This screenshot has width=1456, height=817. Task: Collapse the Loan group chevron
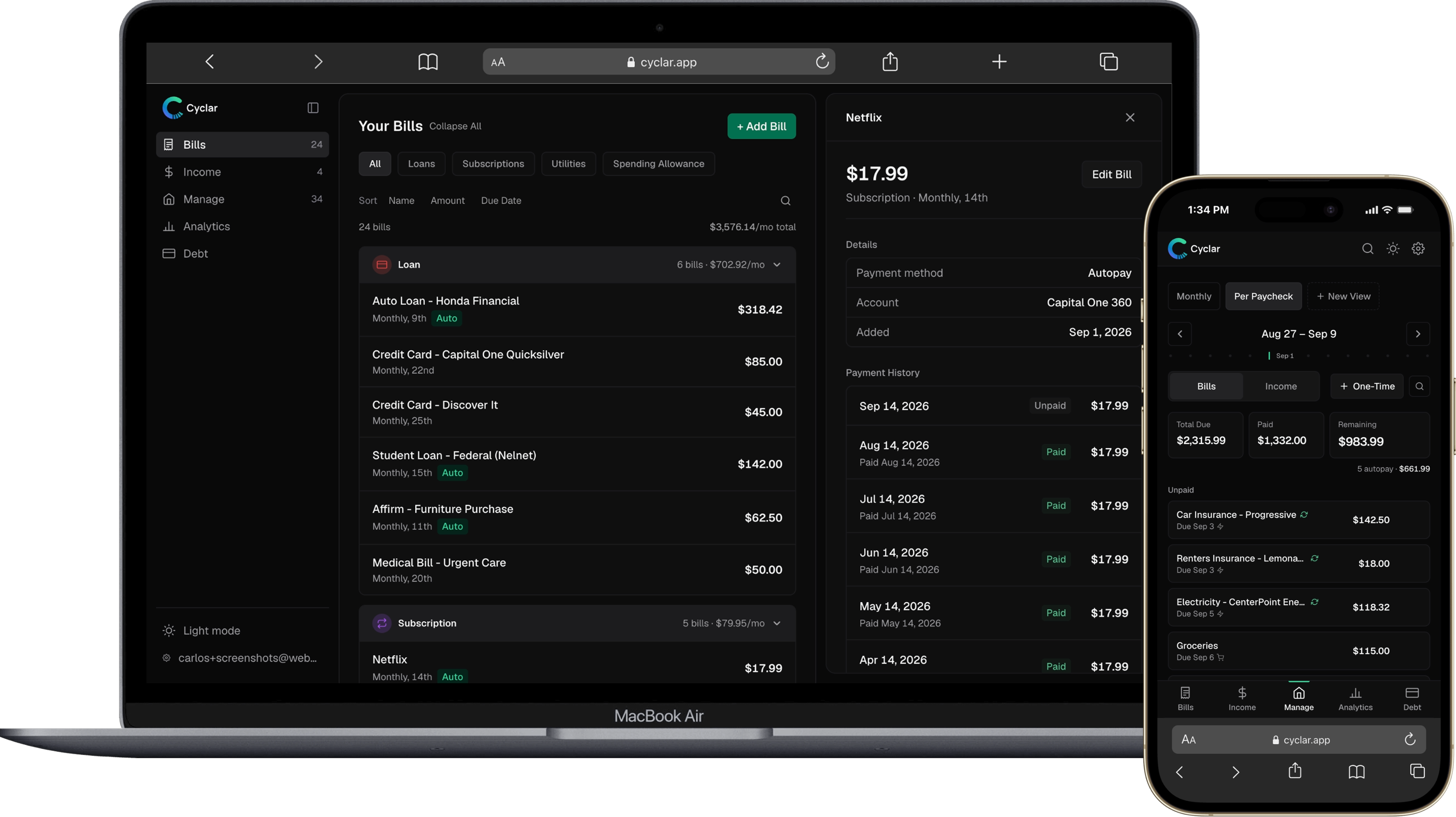[x=777, y=264]
